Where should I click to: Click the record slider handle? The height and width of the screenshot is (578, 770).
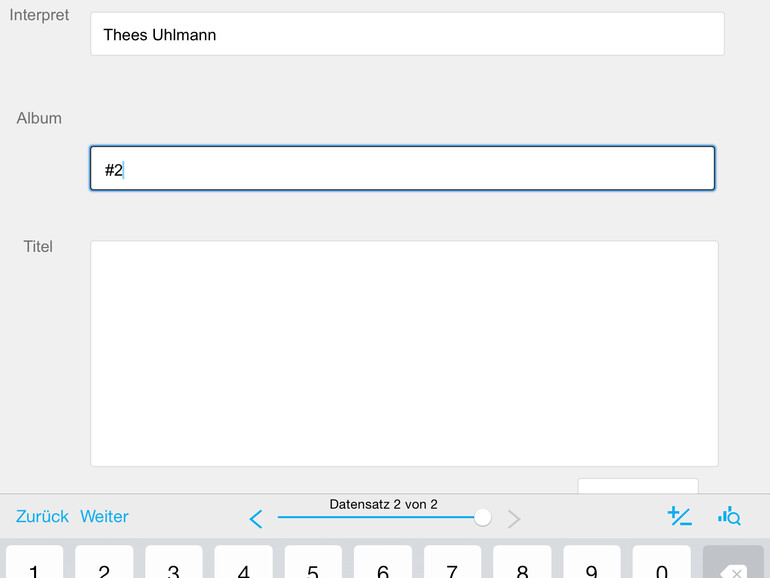coord(482,517)
